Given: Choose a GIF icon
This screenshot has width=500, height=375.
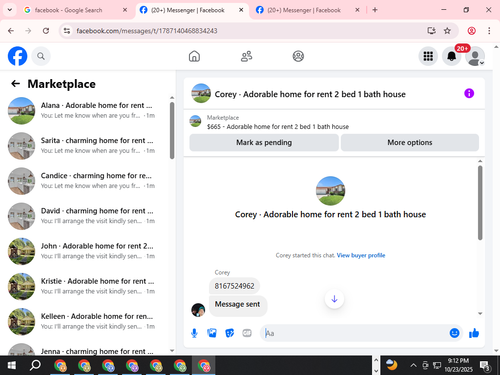Looking at the screenshot, I should (247, 333).
